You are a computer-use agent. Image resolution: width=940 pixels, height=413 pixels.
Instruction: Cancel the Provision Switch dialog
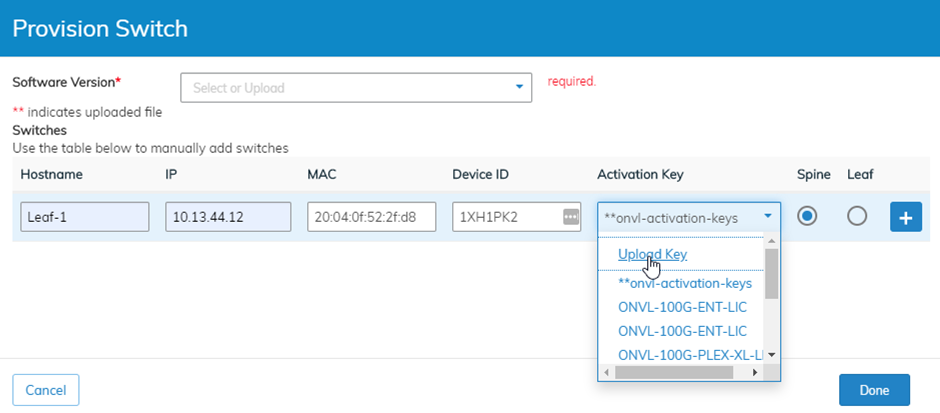(x=45, y=389)
